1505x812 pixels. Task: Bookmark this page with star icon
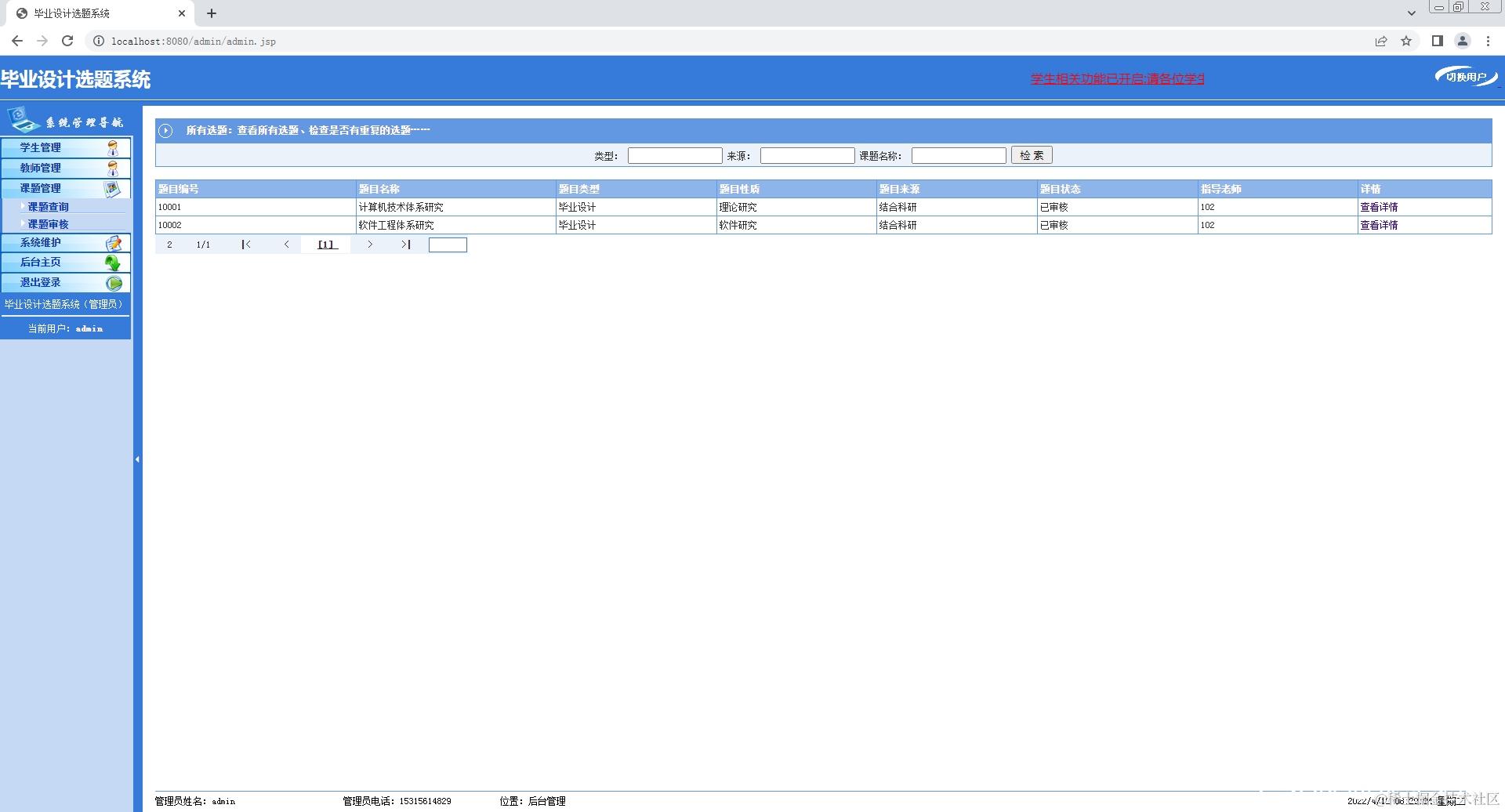pos(1406,41)
